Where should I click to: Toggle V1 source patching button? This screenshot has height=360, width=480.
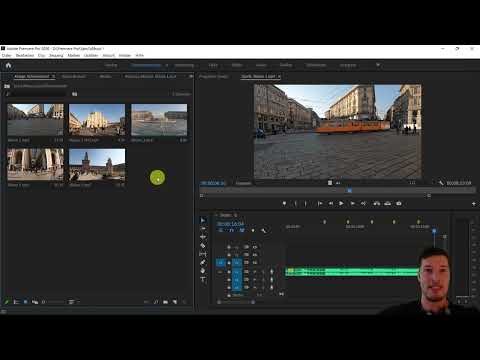coord(221,263)
